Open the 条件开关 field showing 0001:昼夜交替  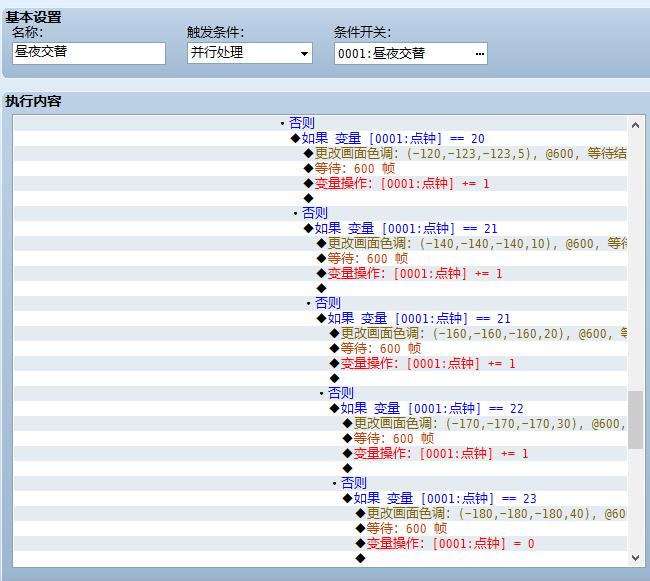(x=410, y=53)
